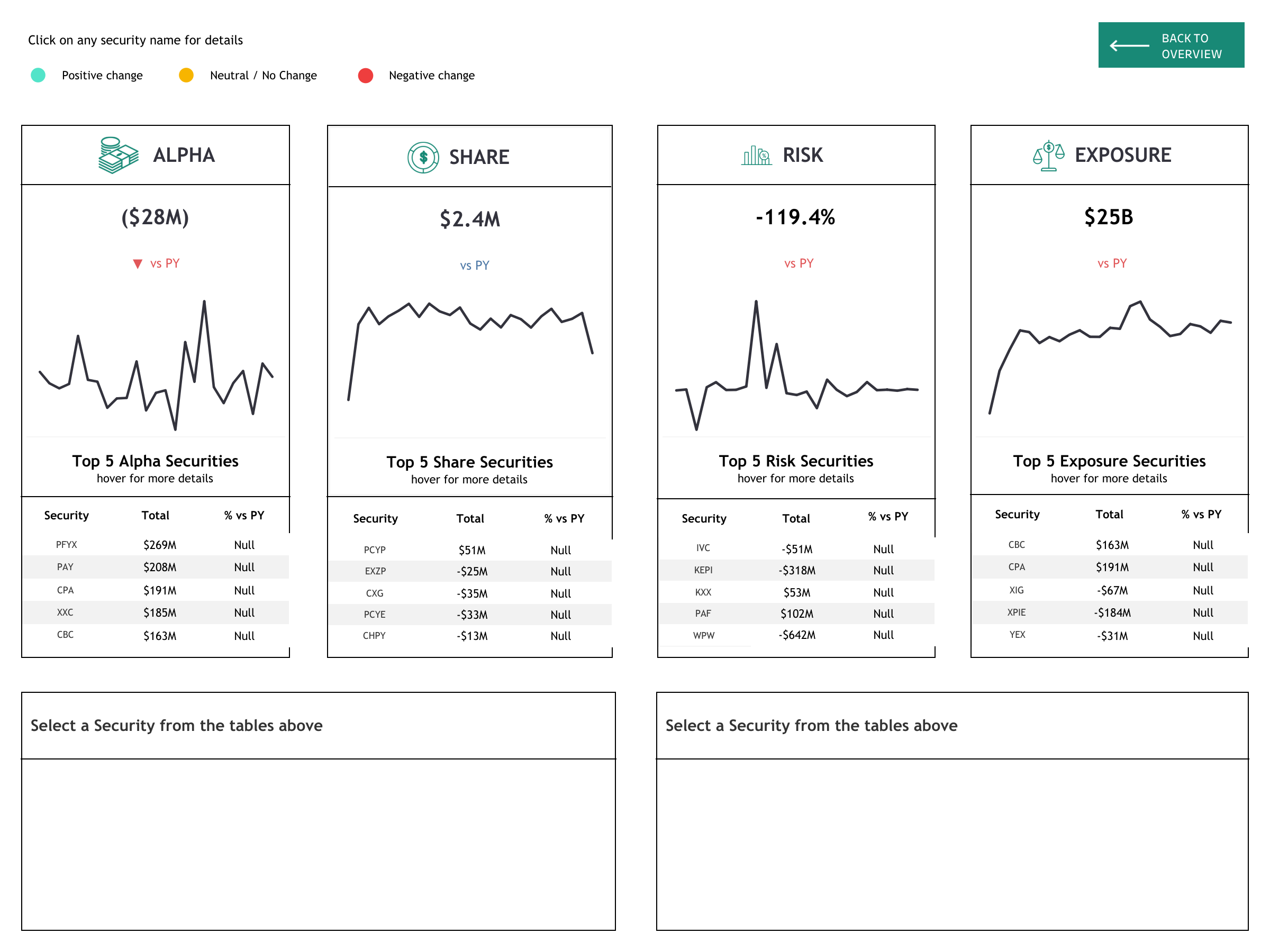Click the Alpha money stack icon
This screenshot has height=952, width=1270.
click(x=119, y=155)
